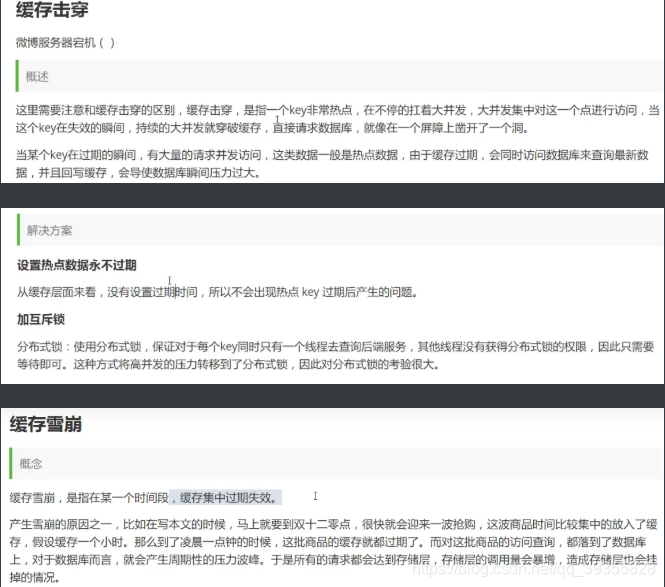Click the paragraph starting 这里需要注意和缓存击穿的区别
Image resolution: width=665 pixels, height=587 pixels.
[x=338, y=119]
